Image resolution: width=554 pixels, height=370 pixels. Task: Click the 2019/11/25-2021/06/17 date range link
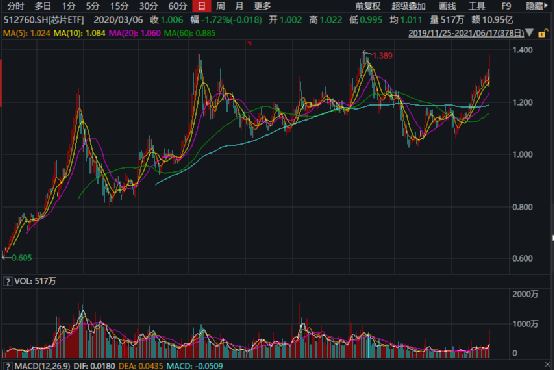466,33
